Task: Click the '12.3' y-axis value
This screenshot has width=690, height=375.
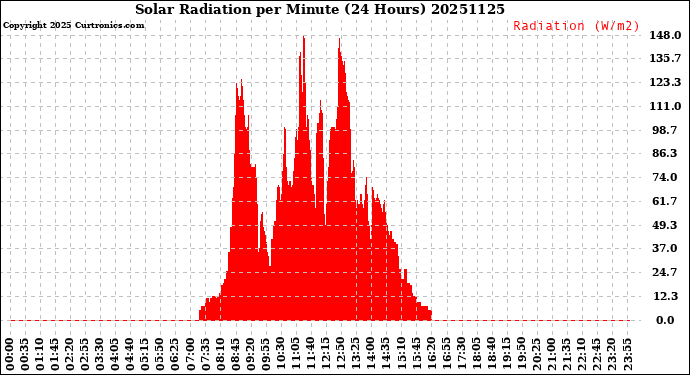Action: tap(664, 296)
